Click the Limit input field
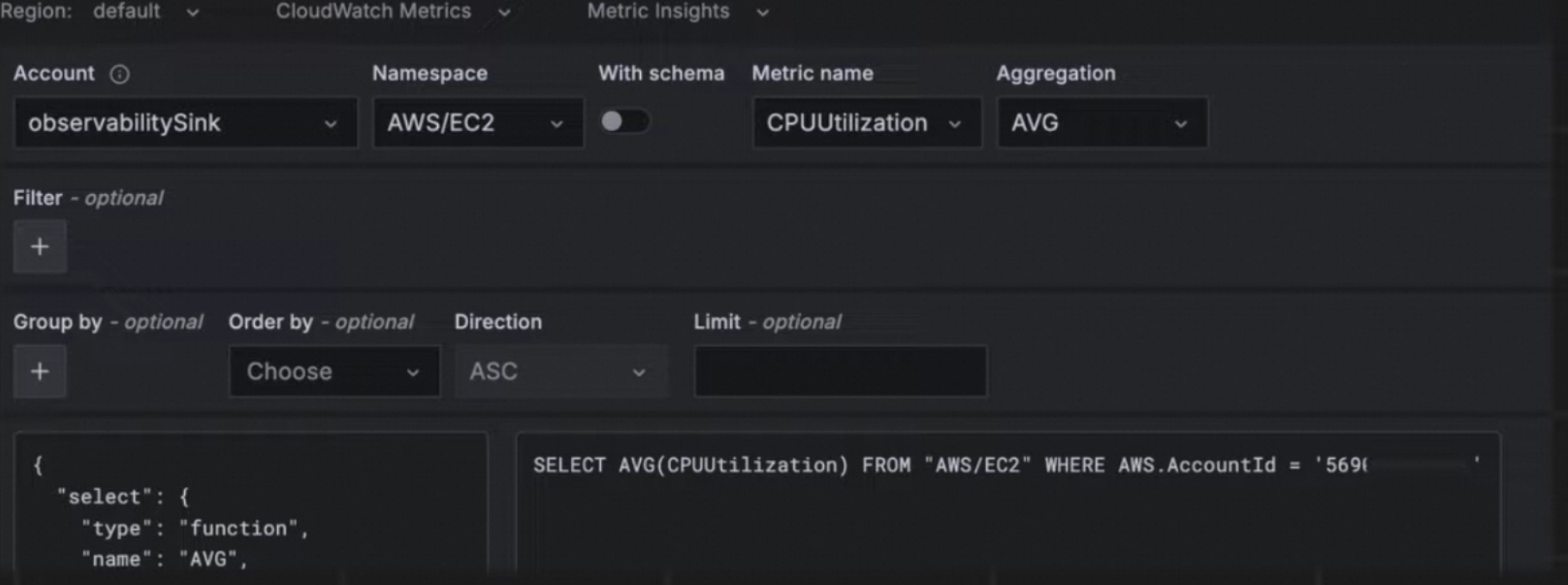The height and width of the screenshot is (585, 1568). pyautogui.click(x=840, y=371)
